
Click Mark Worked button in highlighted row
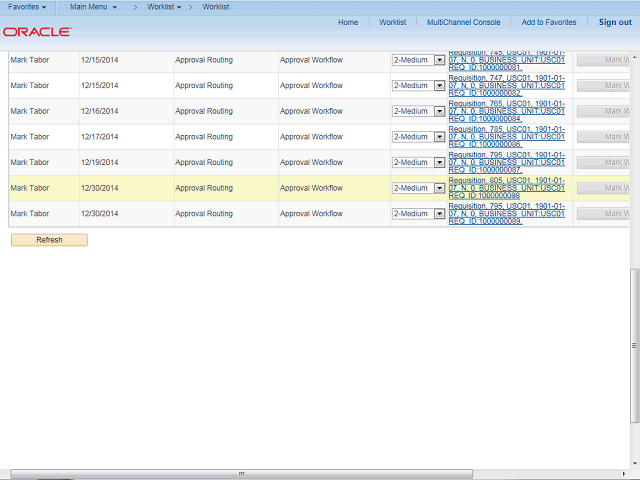pos(603,188)
